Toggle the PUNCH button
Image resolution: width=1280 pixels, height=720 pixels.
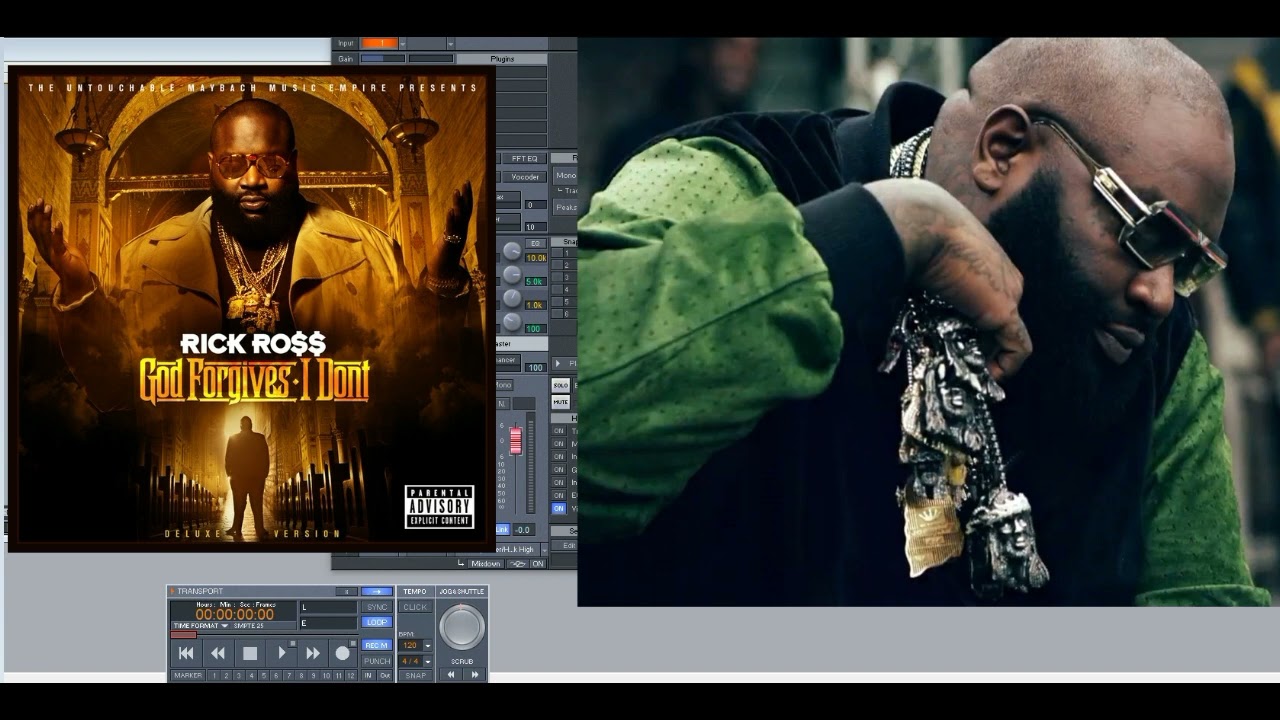[x=377, y=661]
